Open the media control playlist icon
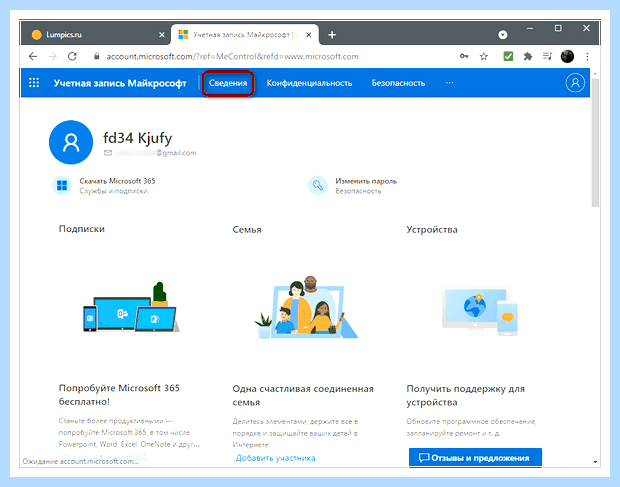 click(x=547, y=57)
